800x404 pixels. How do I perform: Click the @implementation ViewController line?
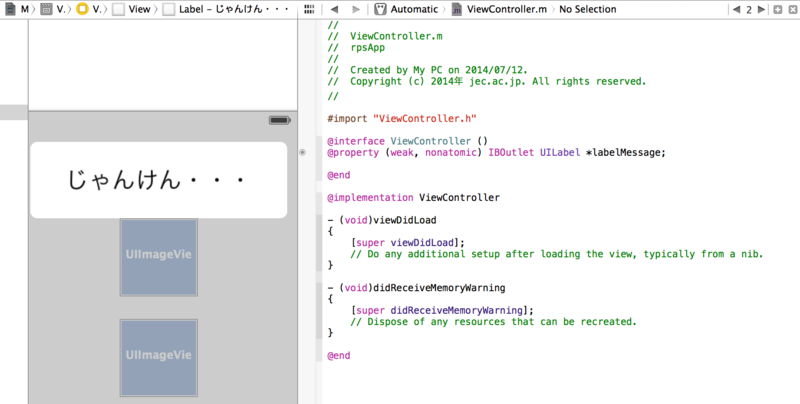(x=414, y=197)
